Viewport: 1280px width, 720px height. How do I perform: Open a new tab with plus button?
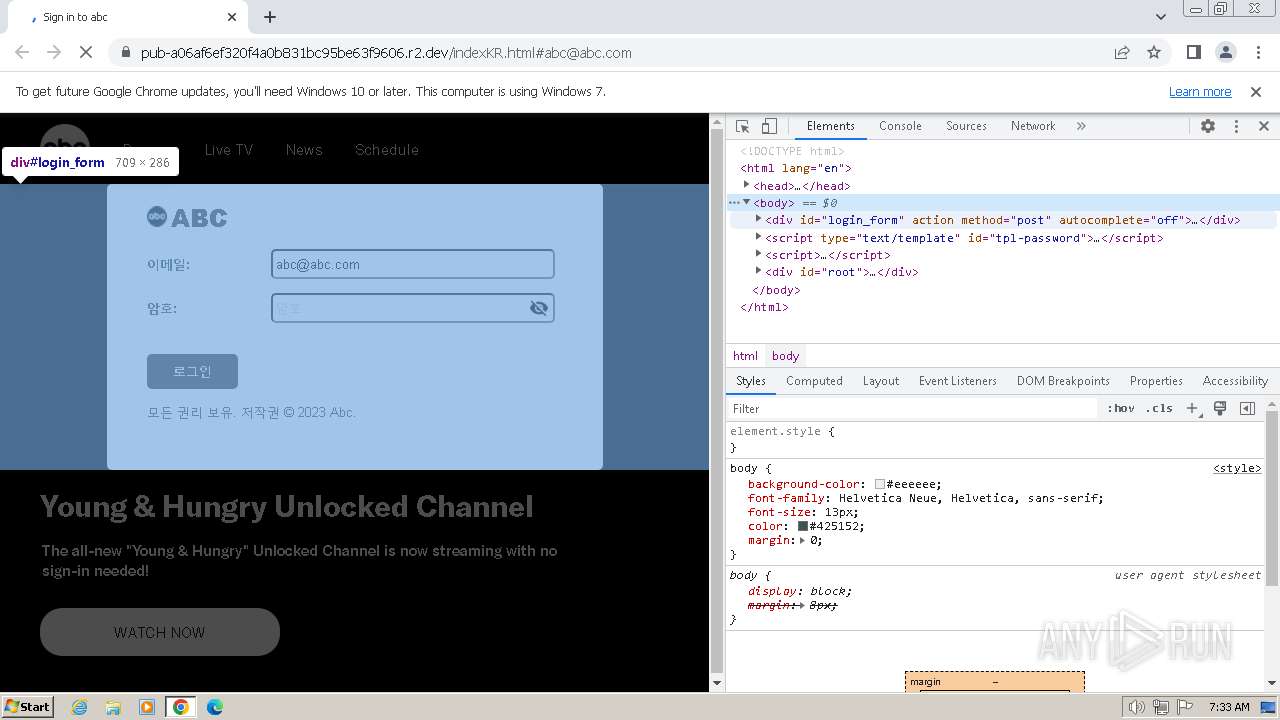click(270, 17)
